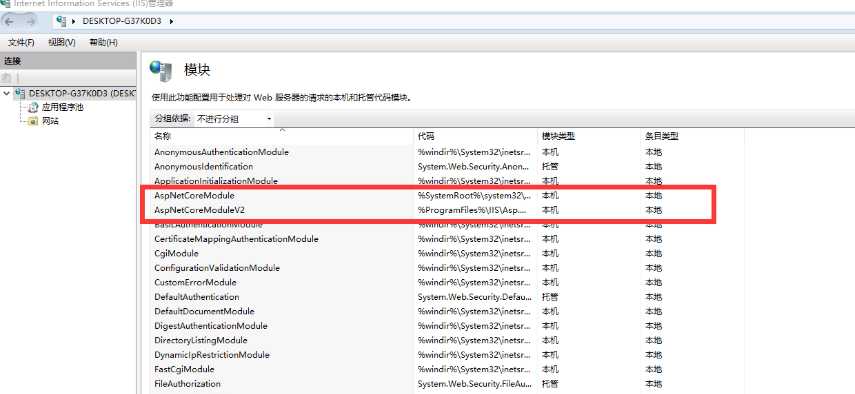Viewport: 855px width, 394px height.
Task: Click the DESKTOP-G37K0D3 server node icon
Action: click(x=21, y=93)
